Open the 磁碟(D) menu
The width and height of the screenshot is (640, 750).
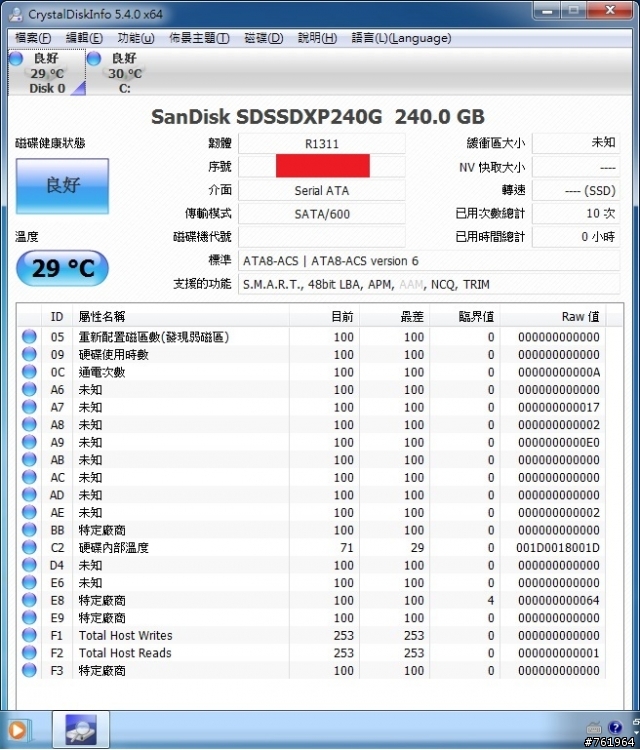click(x=264, y=38)
